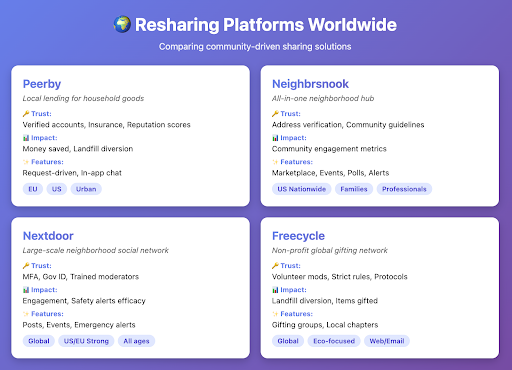The height and width of the screenshot is (370, 512).
Task: Click the Trust label on the Nextdoor card
Action: [x=41, y=266]
